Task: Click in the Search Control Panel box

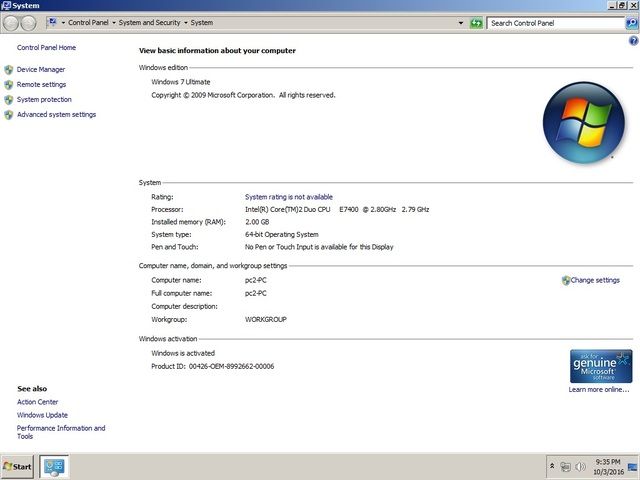Action: click(555, 22)
